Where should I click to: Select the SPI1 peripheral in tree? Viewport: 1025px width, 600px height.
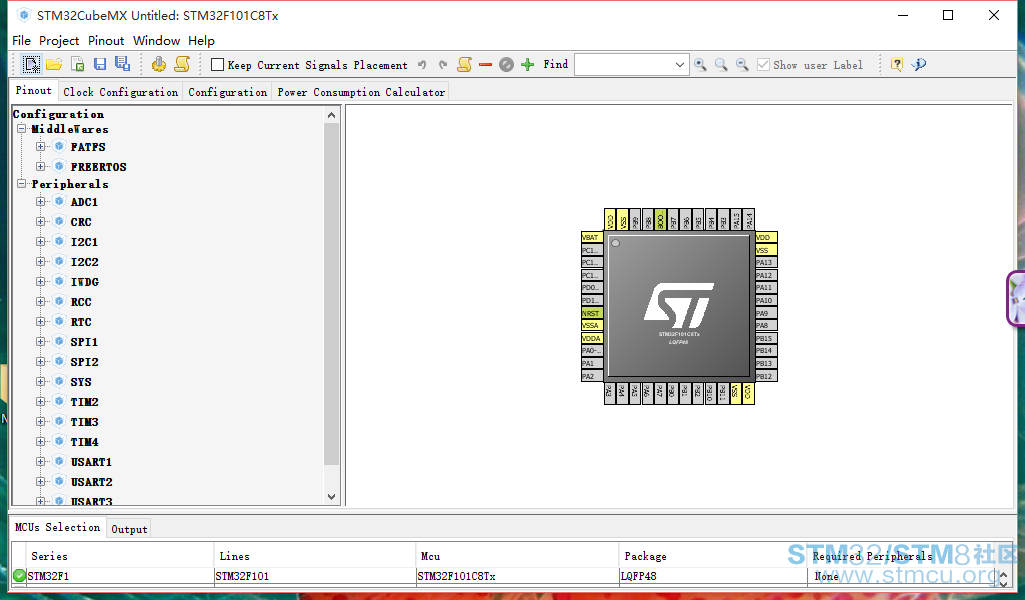(84, 342)
